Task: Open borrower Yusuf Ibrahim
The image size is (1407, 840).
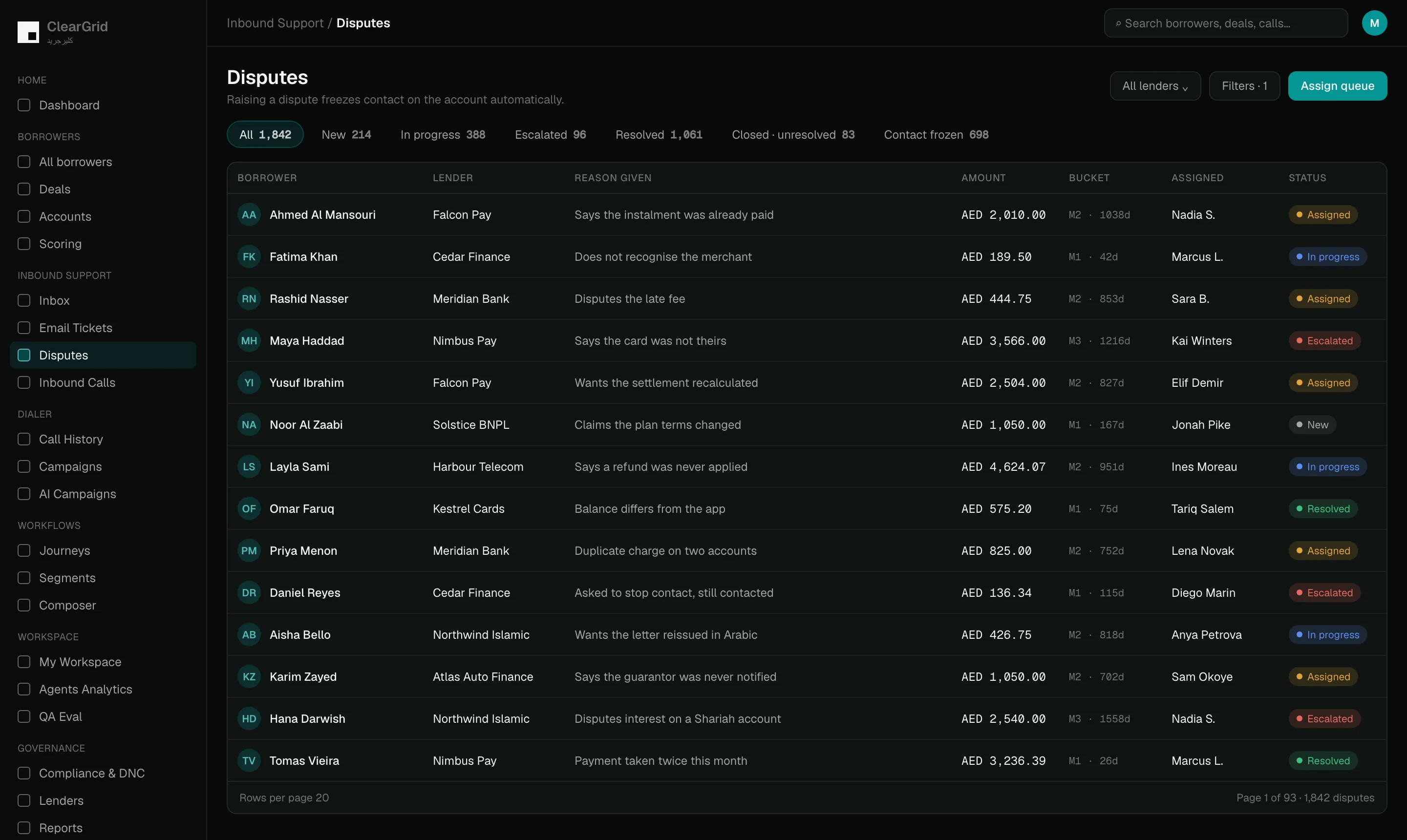Action: 306,383
